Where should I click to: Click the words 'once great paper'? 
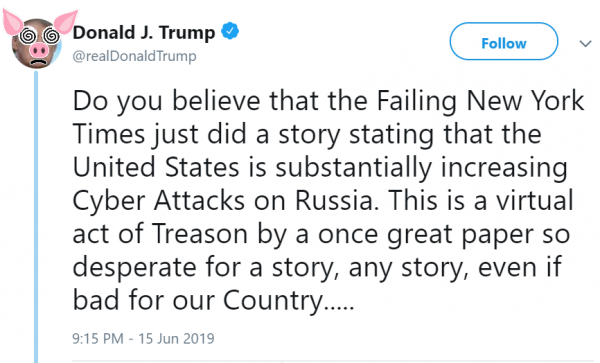[426, 234]
